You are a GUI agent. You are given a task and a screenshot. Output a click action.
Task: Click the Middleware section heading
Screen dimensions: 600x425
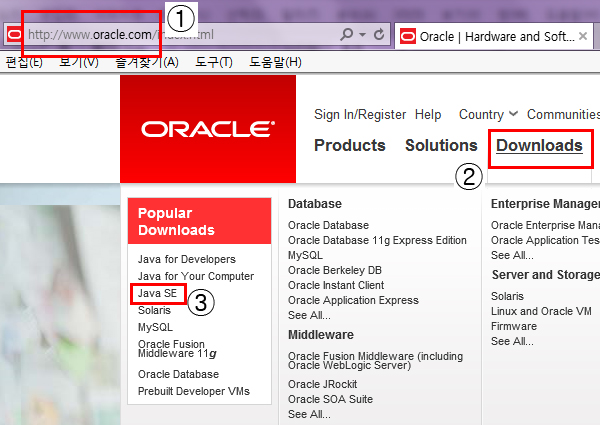tap(321, 335)
